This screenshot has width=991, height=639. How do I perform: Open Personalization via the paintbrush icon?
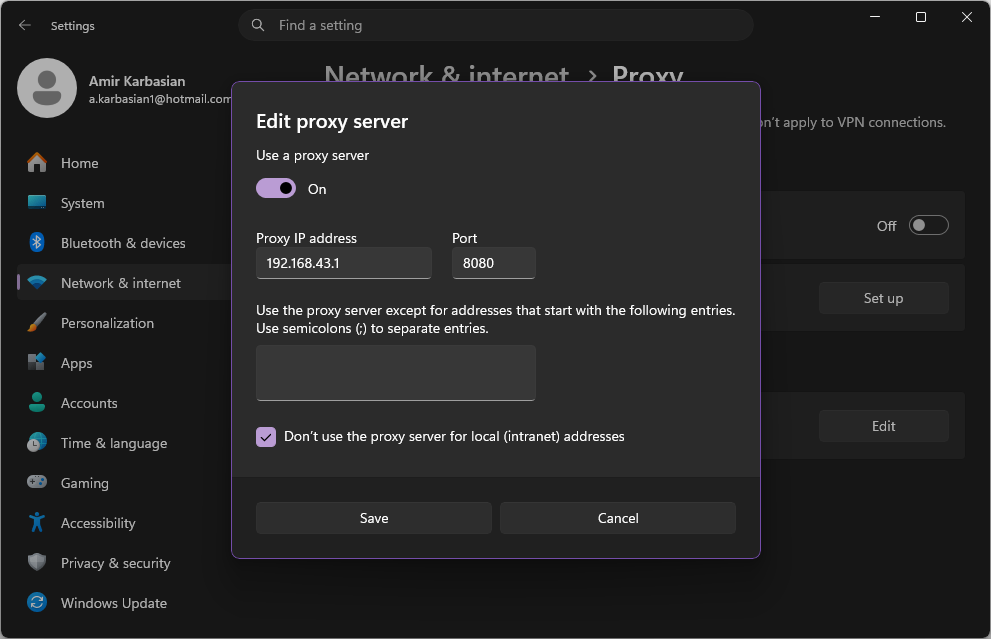(x=37, y=322)
